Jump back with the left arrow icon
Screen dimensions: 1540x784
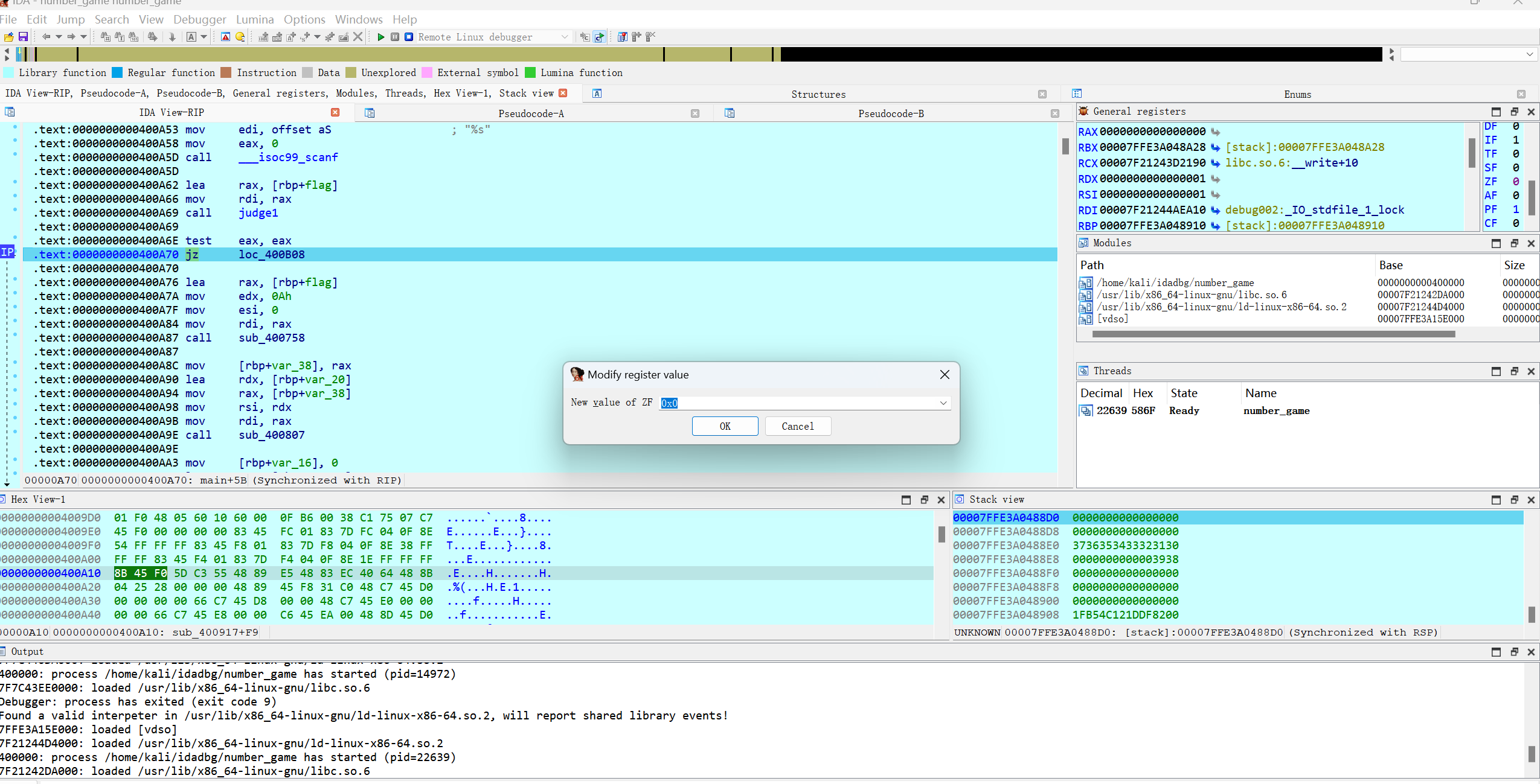point(46,37)
